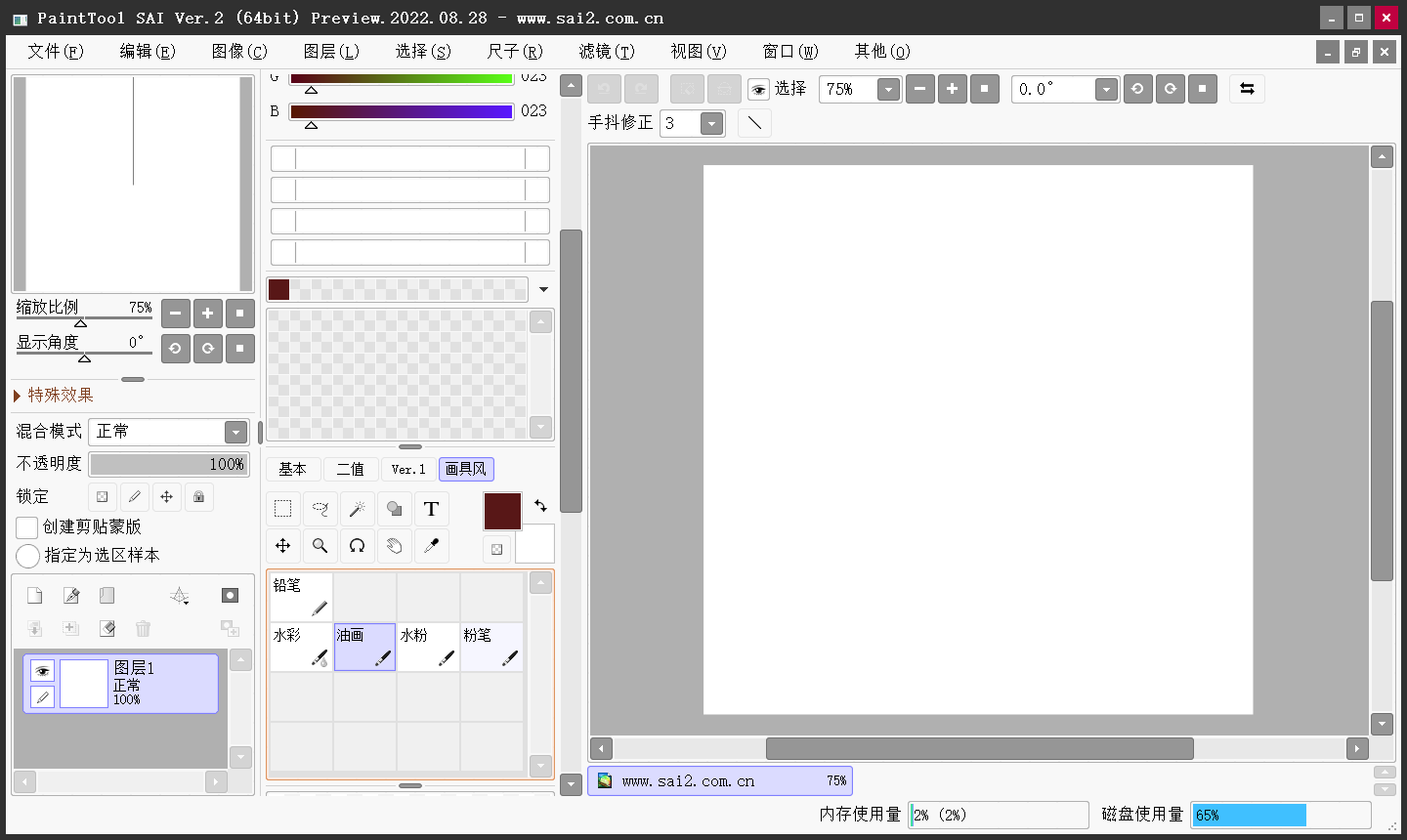The width and height of the screenshot is (1407, 840).
Task: Click the B blue channel slider
Action: click(402, 111)
